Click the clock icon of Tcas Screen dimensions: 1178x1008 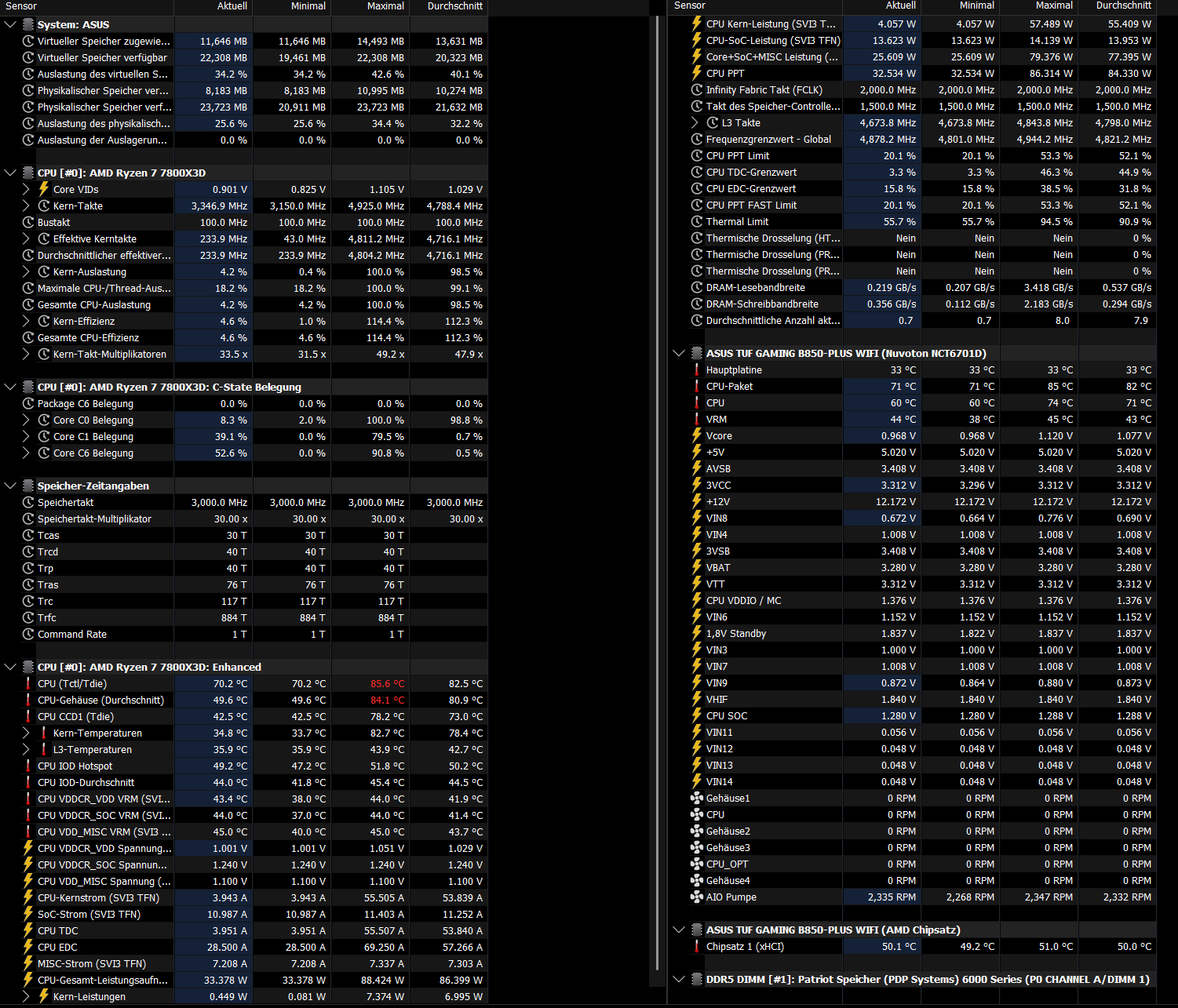[x=28, y=535]
